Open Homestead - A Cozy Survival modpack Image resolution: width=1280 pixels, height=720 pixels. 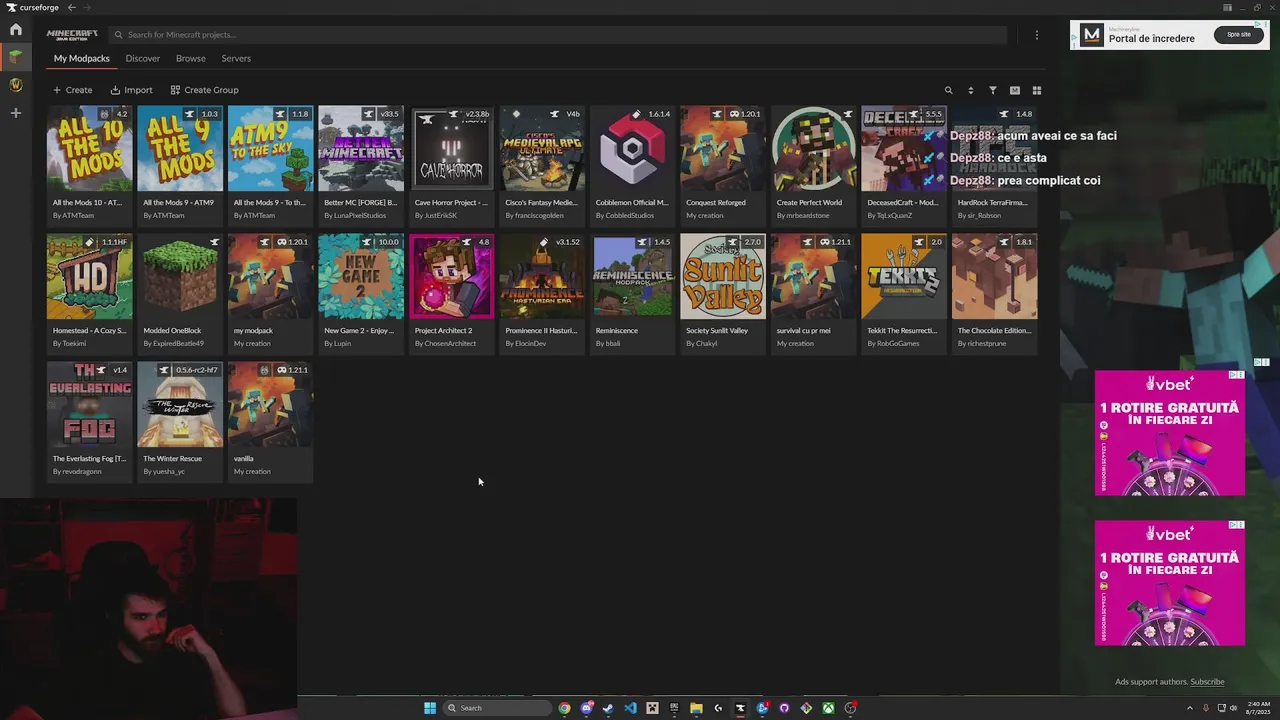[x=90, y=293]
